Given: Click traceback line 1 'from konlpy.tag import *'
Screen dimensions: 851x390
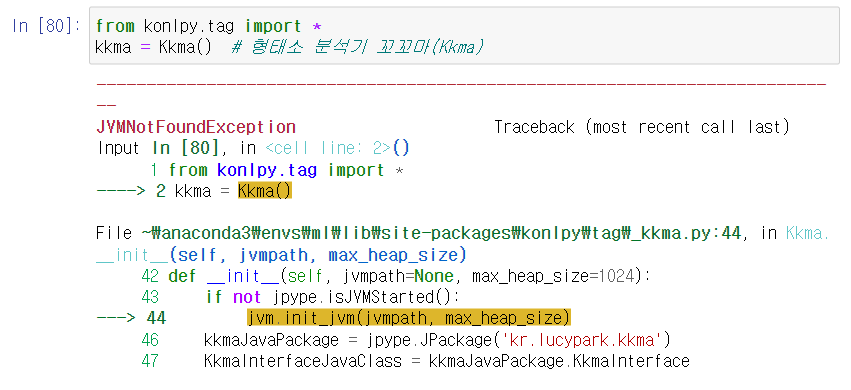Looking at the screenshot, I should click(x=277, y=170).
